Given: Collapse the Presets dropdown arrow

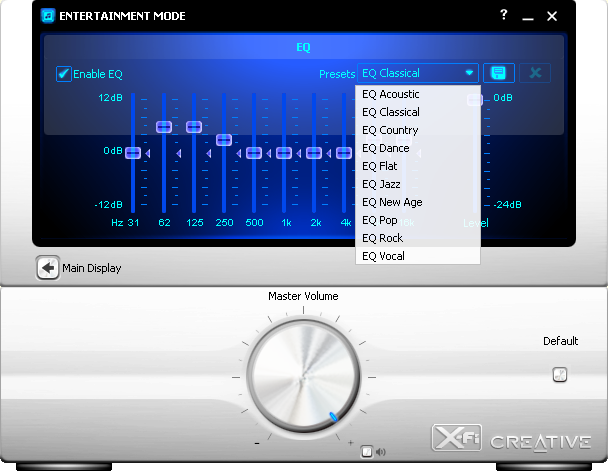Looking at the screenshot, I should 469,73.
